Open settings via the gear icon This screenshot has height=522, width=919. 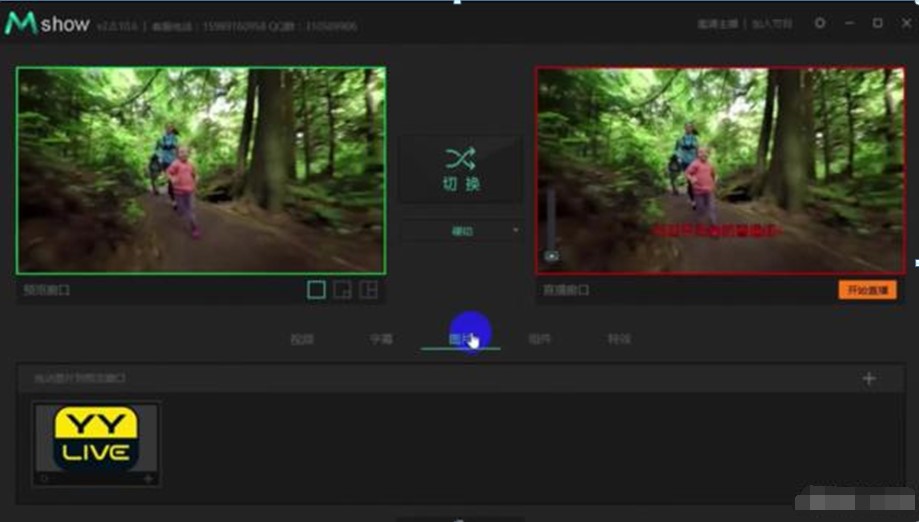pyautogui.click(x=820, y=23)
